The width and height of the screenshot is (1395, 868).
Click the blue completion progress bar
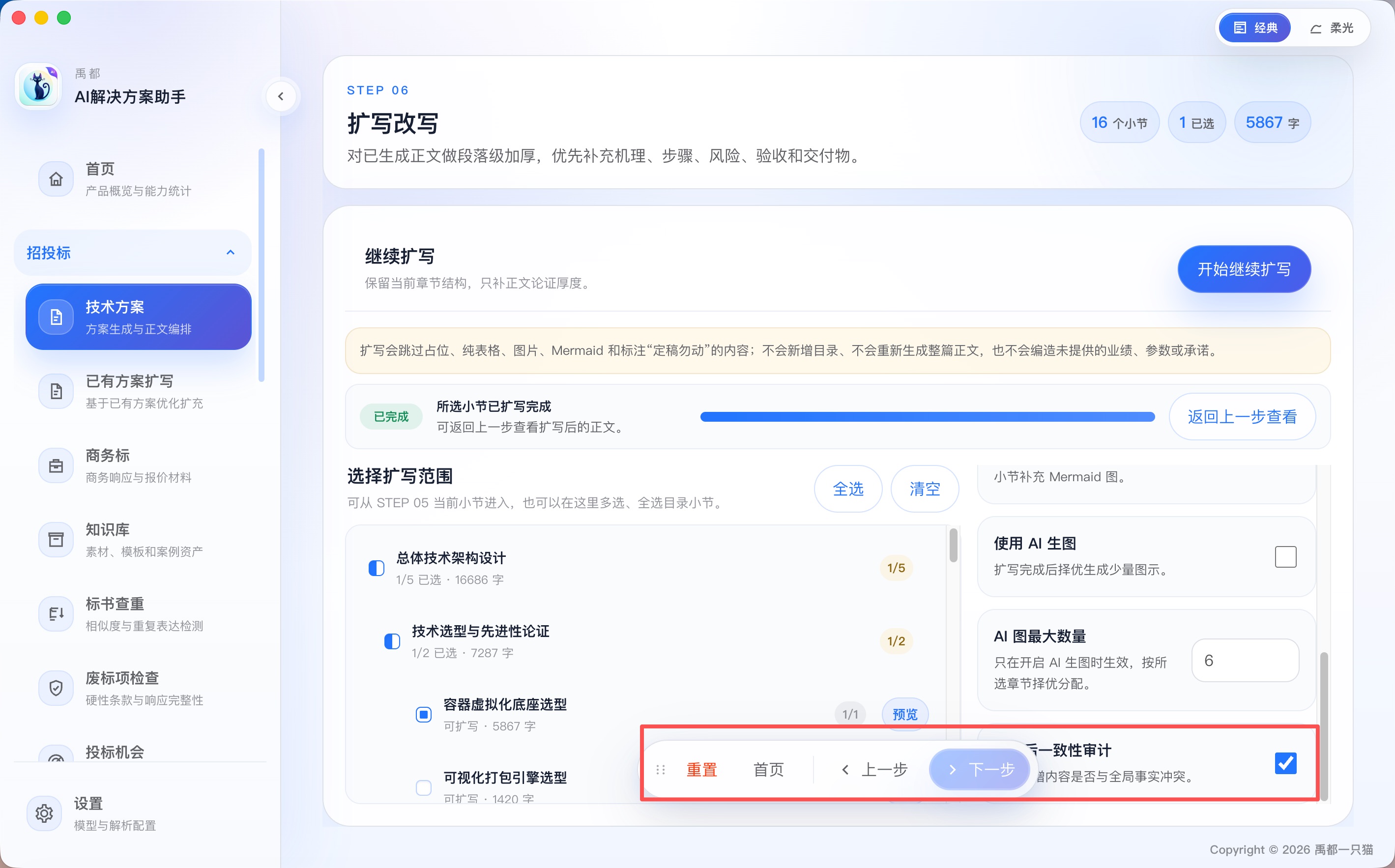click(927, 417)
